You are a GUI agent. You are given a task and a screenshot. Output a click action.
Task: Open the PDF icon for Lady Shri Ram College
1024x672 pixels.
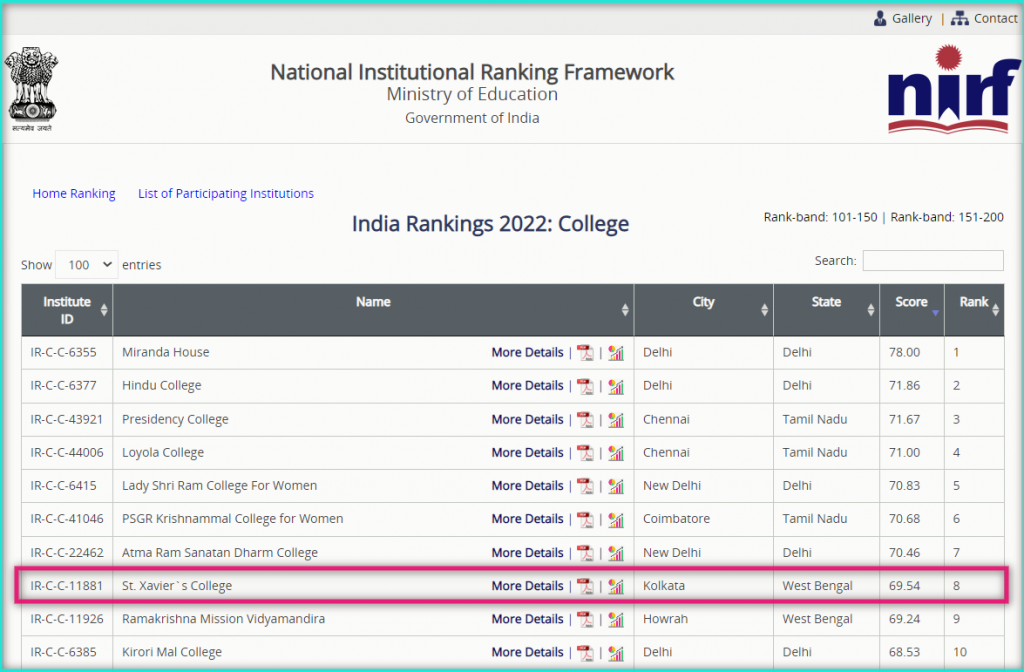pyautogui.click(x=585, y=486)
